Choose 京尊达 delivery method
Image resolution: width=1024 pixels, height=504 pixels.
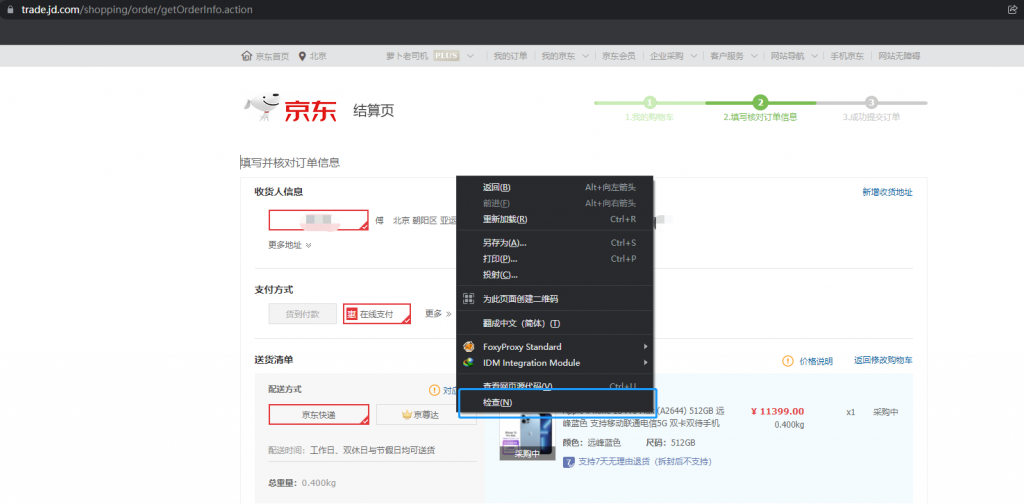point(426,415)
